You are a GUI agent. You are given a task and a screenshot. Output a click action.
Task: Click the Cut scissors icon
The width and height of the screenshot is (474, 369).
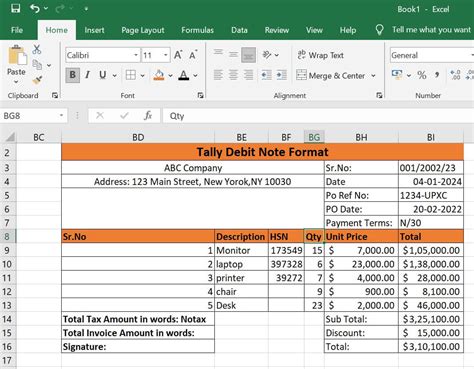(37, 50)
